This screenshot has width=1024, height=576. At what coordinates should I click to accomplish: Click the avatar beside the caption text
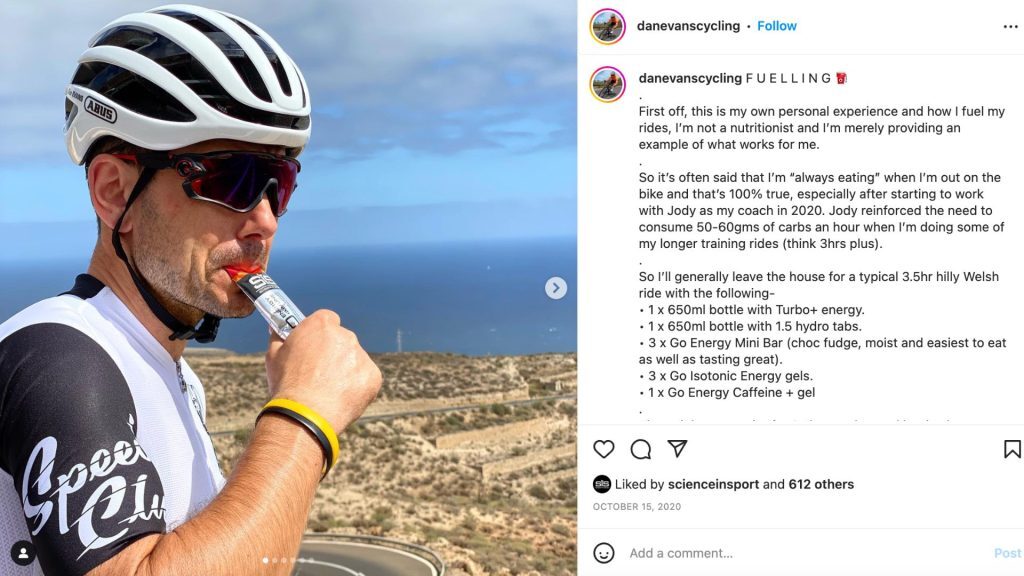pos(607,84)
